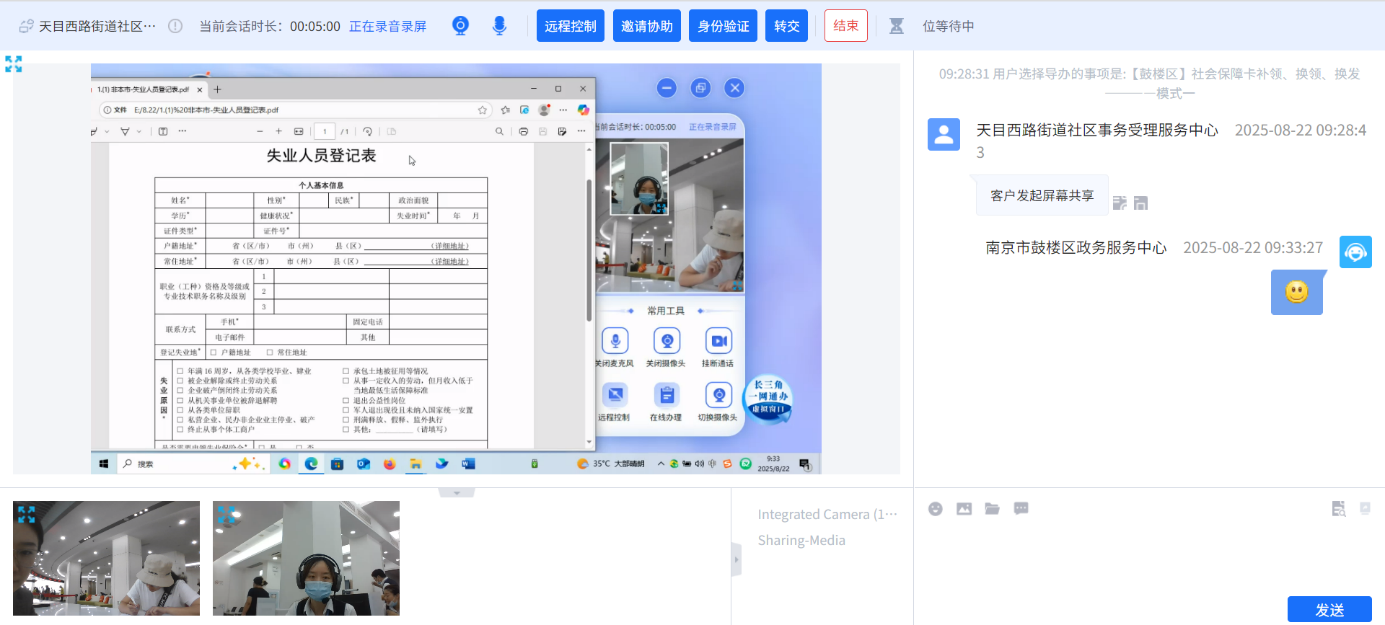
Task: Expand the shared screen to fullscreen
Action: (14, 64)
